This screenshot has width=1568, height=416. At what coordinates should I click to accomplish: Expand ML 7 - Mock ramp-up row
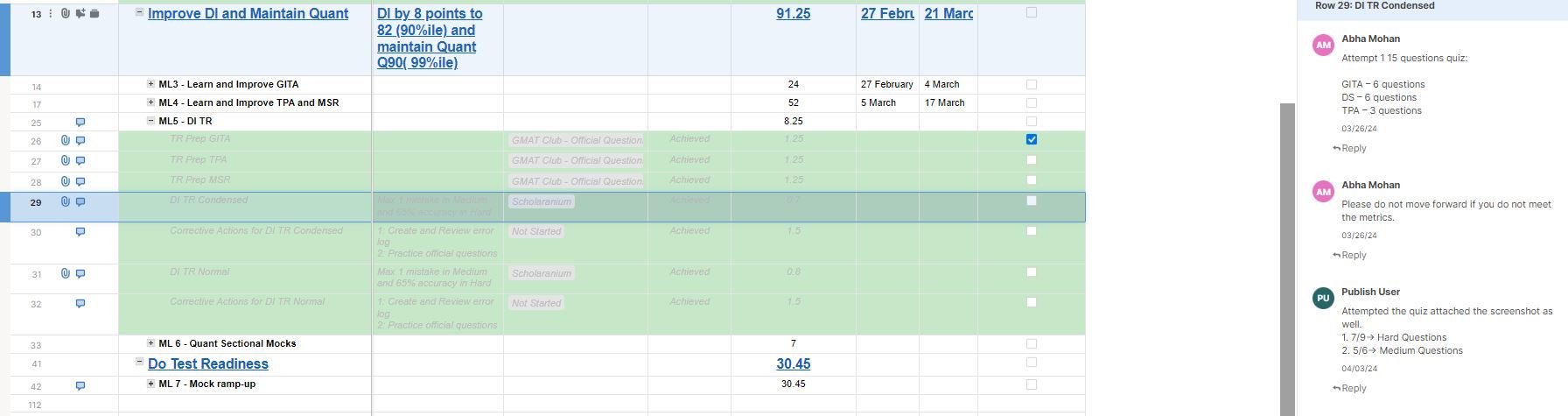click(x=151, y=384)
